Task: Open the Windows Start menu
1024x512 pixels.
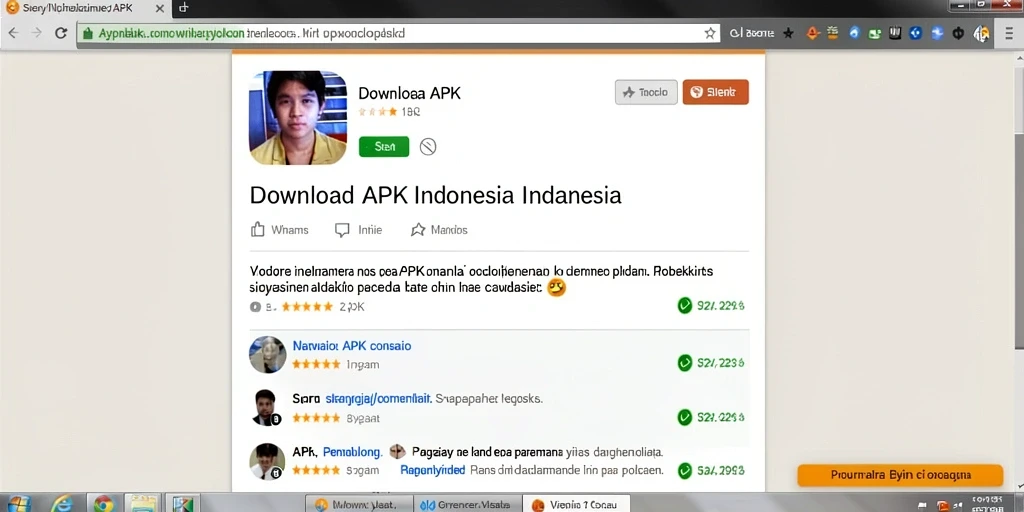Action: coord(19,504)
